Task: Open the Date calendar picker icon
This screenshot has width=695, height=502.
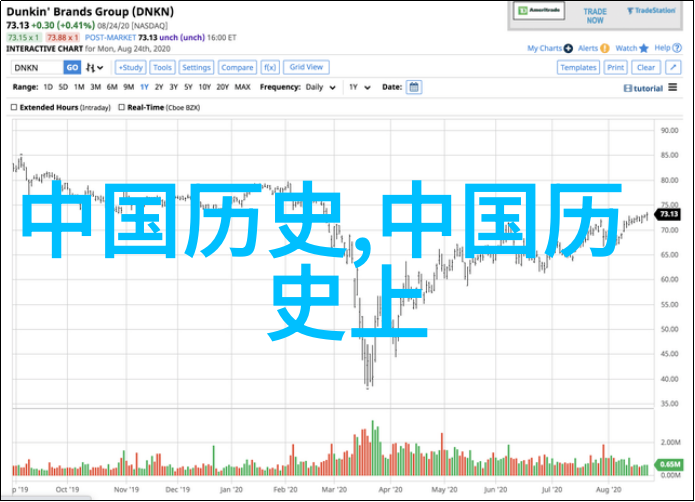Action: click(x=414, y=87)
